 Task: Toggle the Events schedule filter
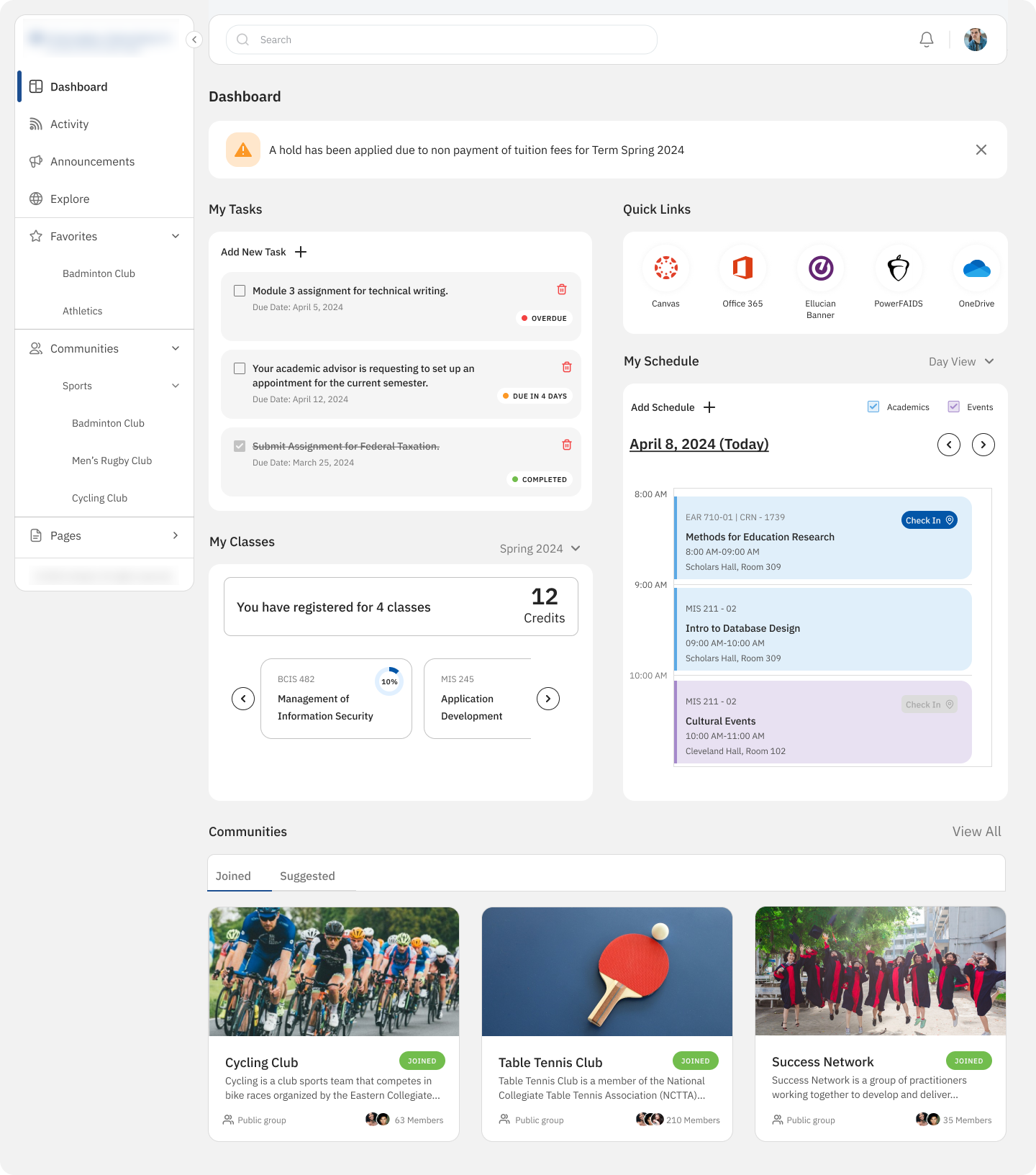click(x=954, y=407)
